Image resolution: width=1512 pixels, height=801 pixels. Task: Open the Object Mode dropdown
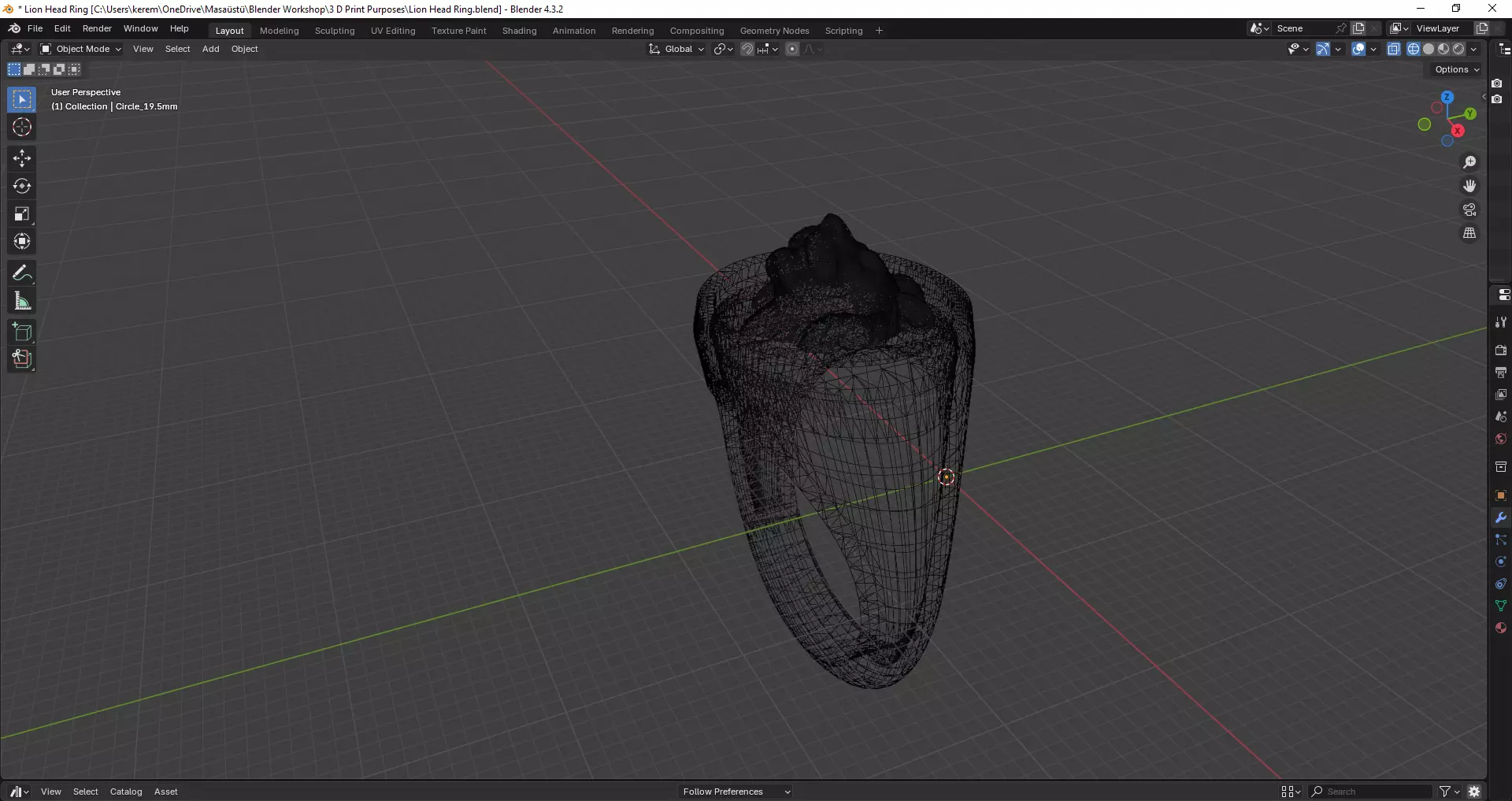coord(80,49)
